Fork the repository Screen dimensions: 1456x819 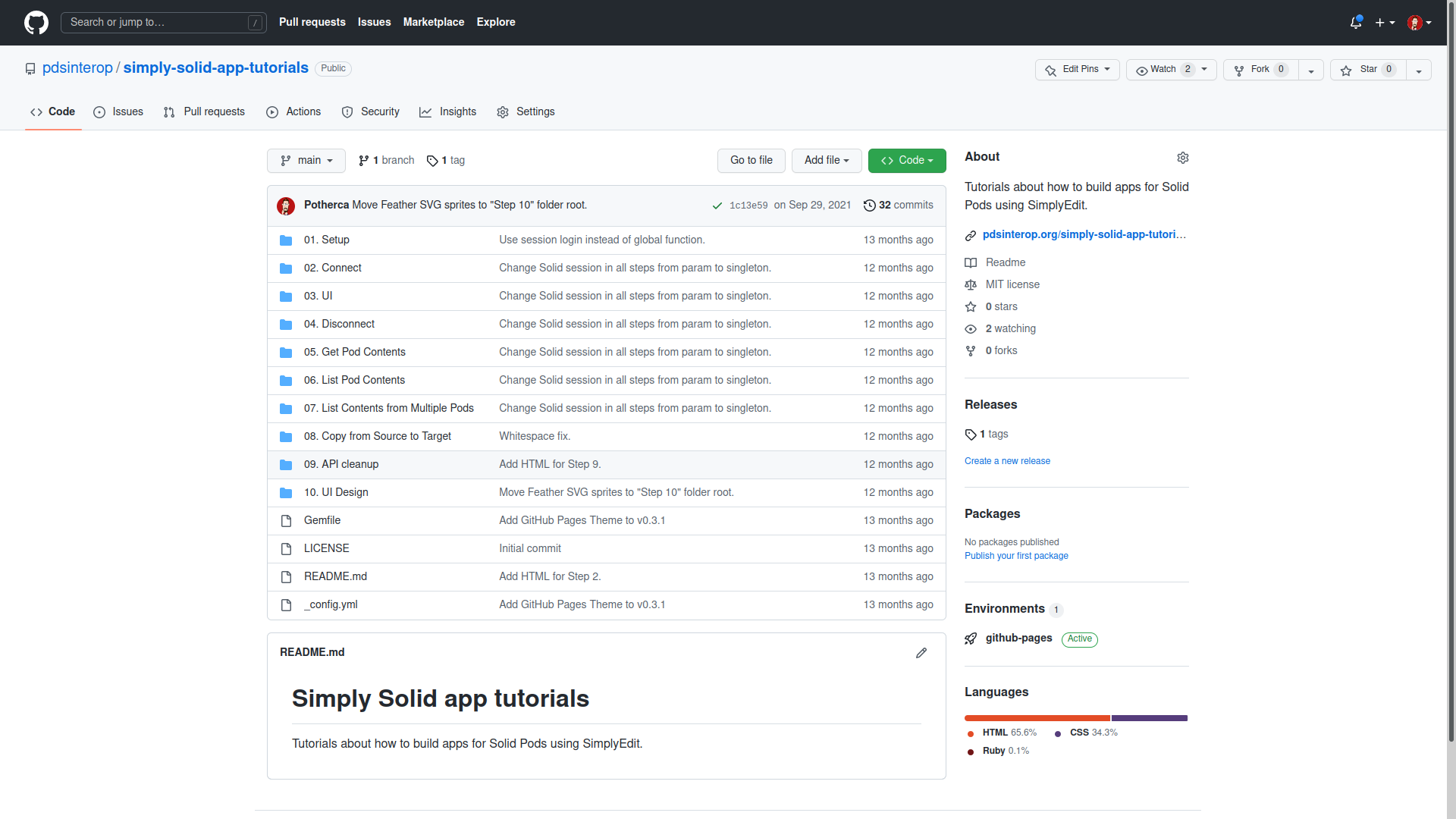point(1260,70)
